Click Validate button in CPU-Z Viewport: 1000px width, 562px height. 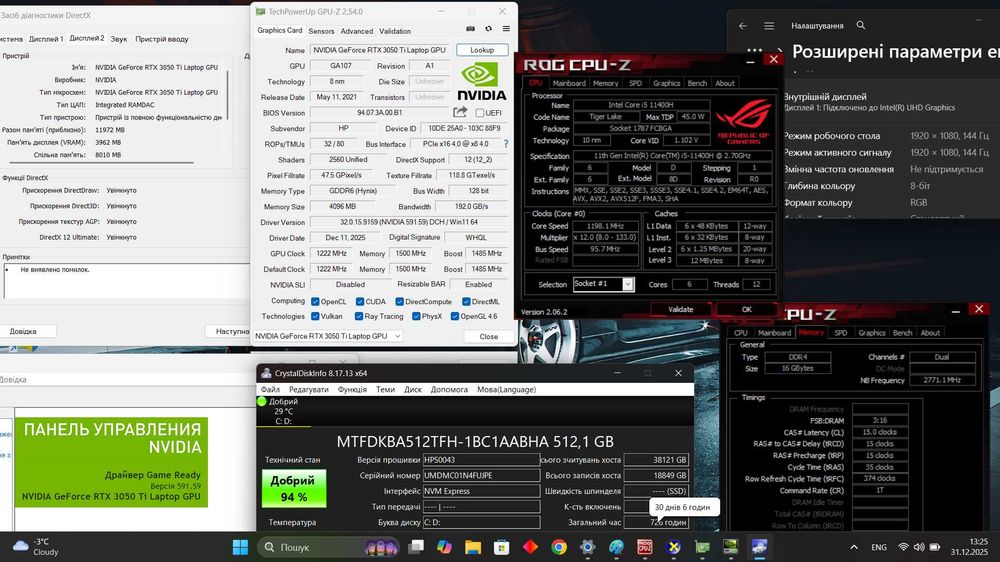pyautogui.click(x=680, y=309)
